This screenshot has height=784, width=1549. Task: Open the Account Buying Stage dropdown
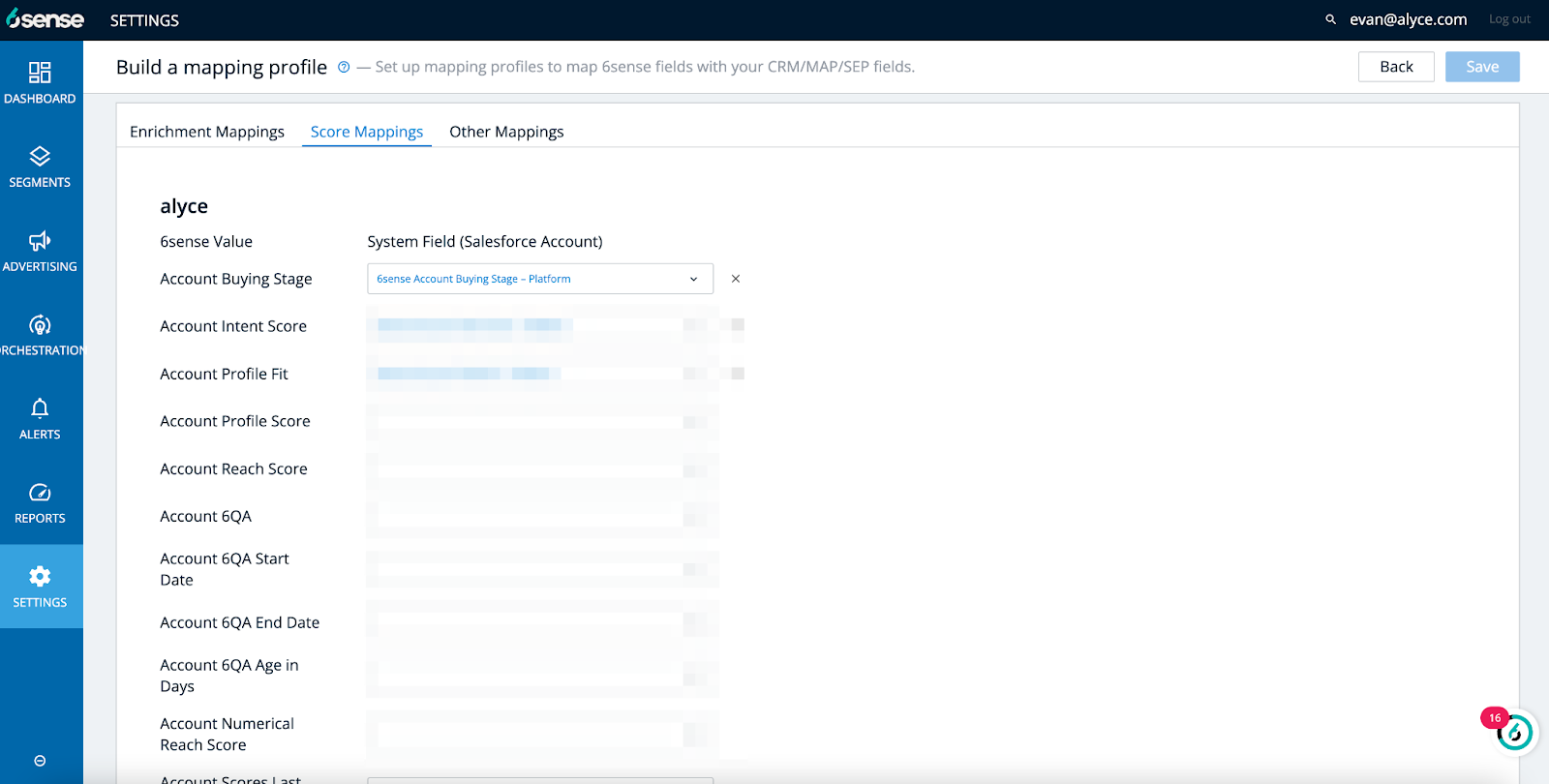point(540,279)
